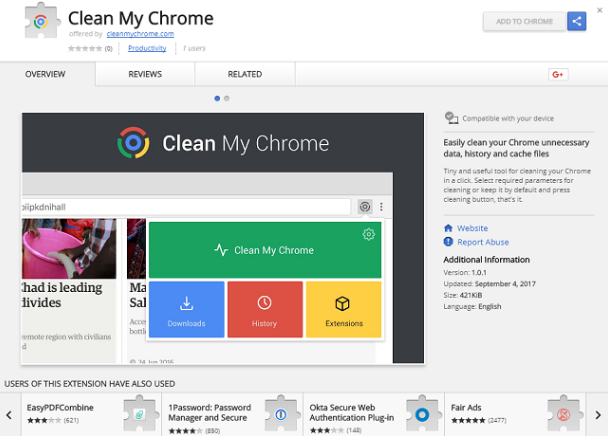Click the EasyPDFCombine puzzle icon
The height and width of the screenshot is (436, 611).
[140, 413]
